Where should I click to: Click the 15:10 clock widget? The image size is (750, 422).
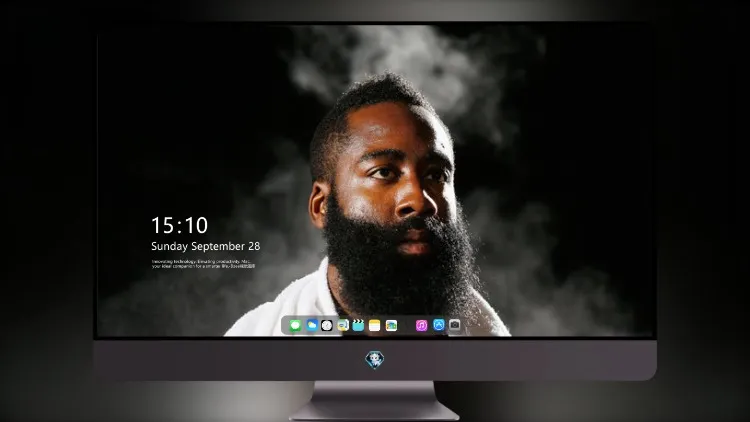179,225
